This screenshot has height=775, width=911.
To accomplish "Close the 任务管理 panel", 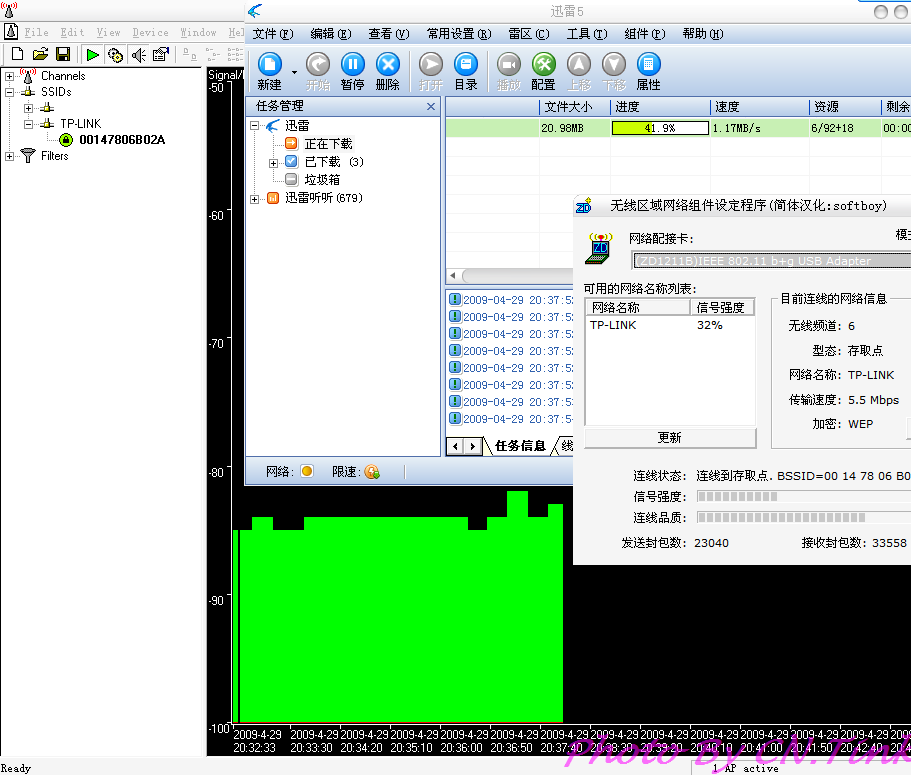I will coord(431,106).
